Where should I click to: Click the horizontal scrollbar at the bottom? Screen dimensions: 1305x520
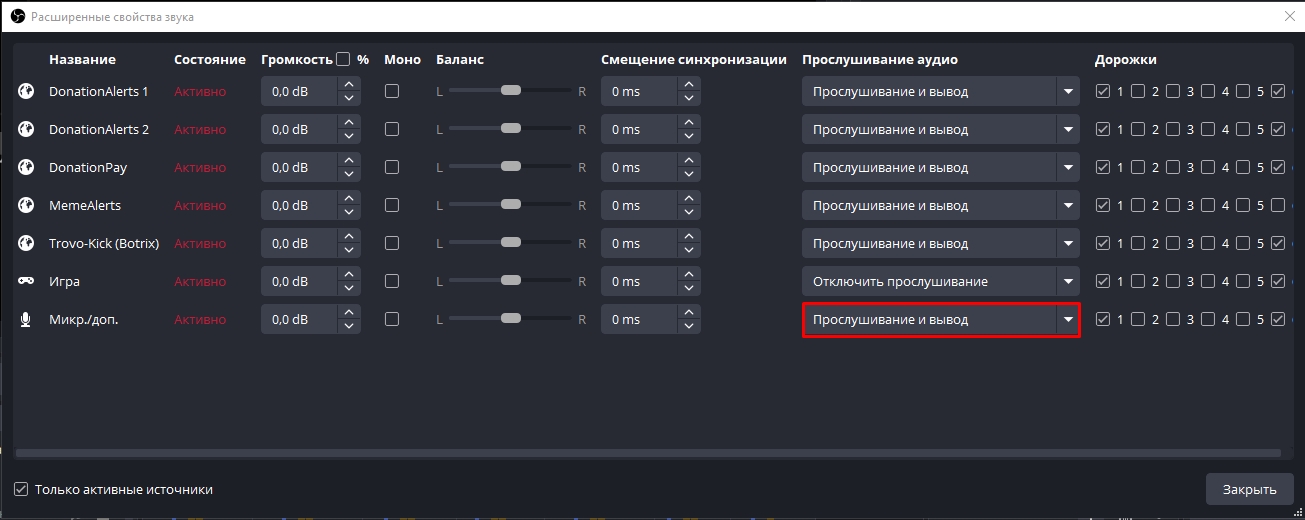(647, 454)
